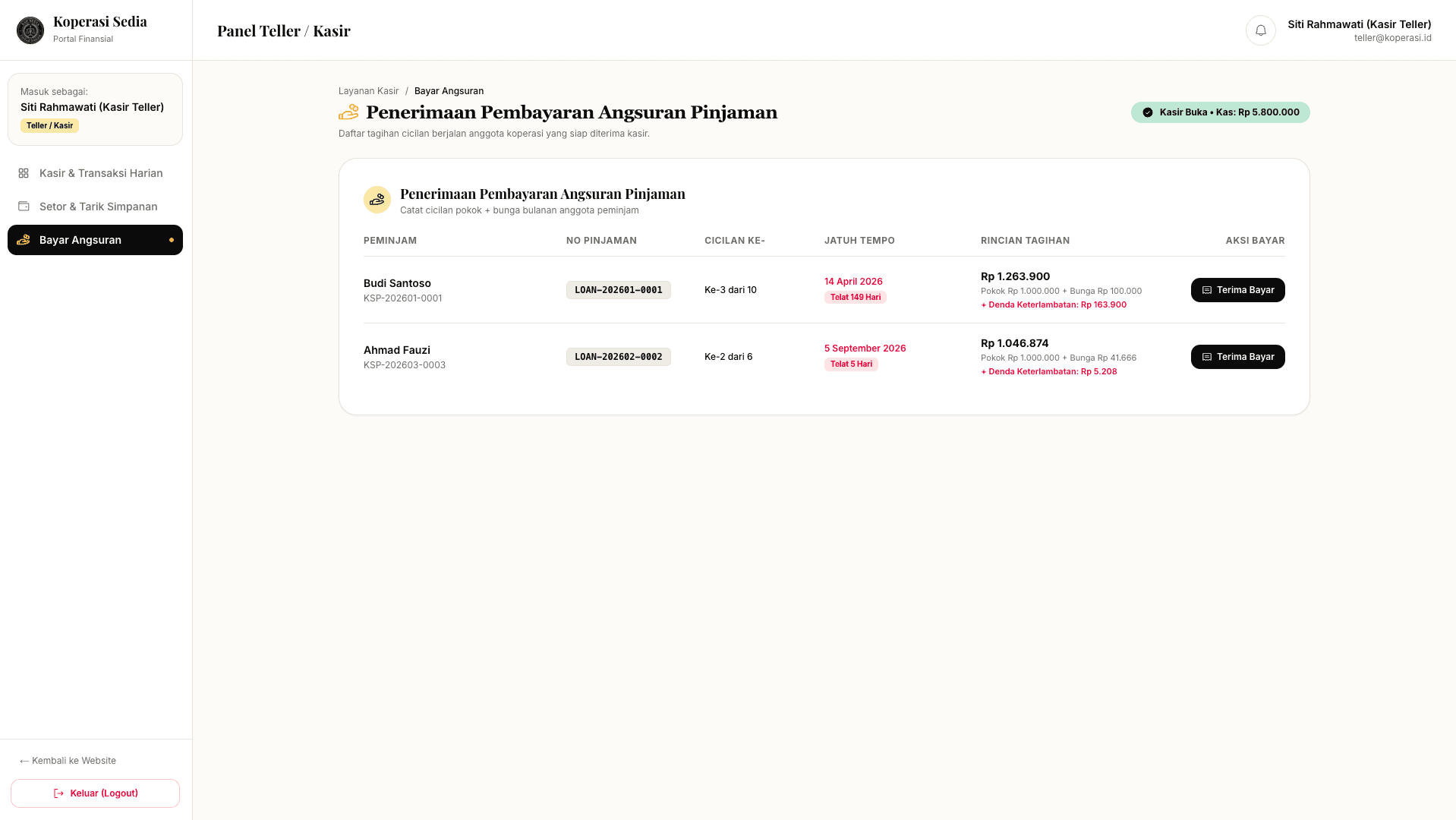
Task: Click the orange hand-coin icon beside page title
Action: coord(348,112)
